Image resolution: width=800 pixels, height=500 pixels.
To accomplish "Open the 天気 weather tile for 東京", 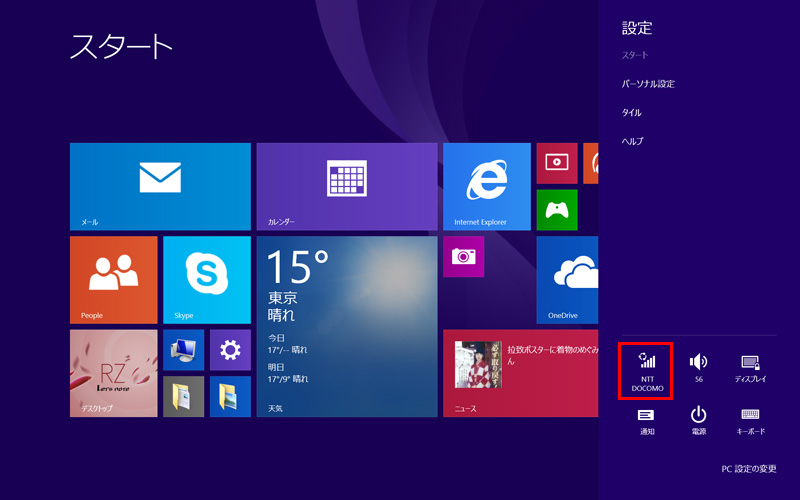I will (347, 327).
